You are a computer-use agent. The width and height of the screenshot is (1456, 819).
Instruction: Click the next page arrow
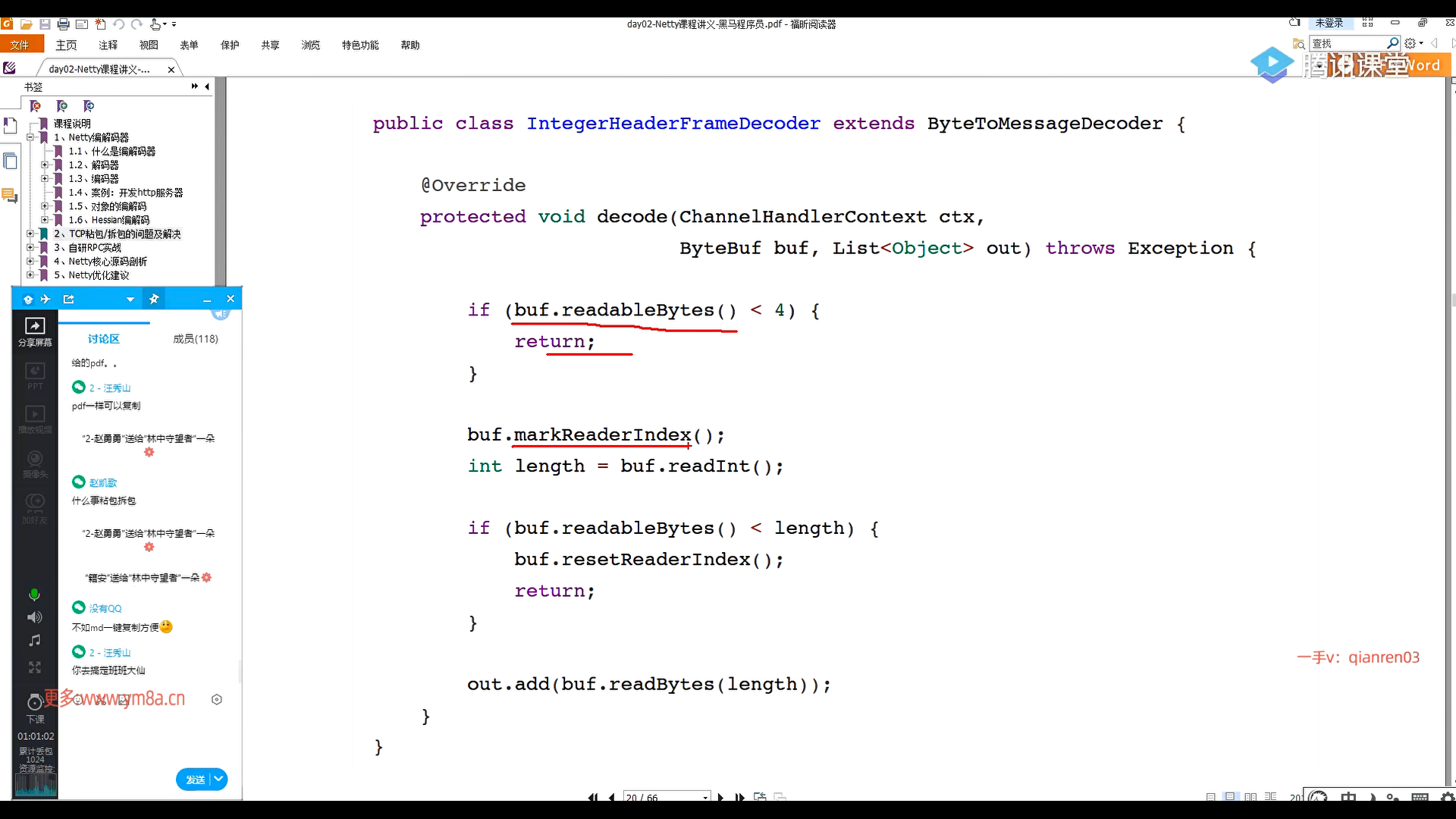click(720, 797)
